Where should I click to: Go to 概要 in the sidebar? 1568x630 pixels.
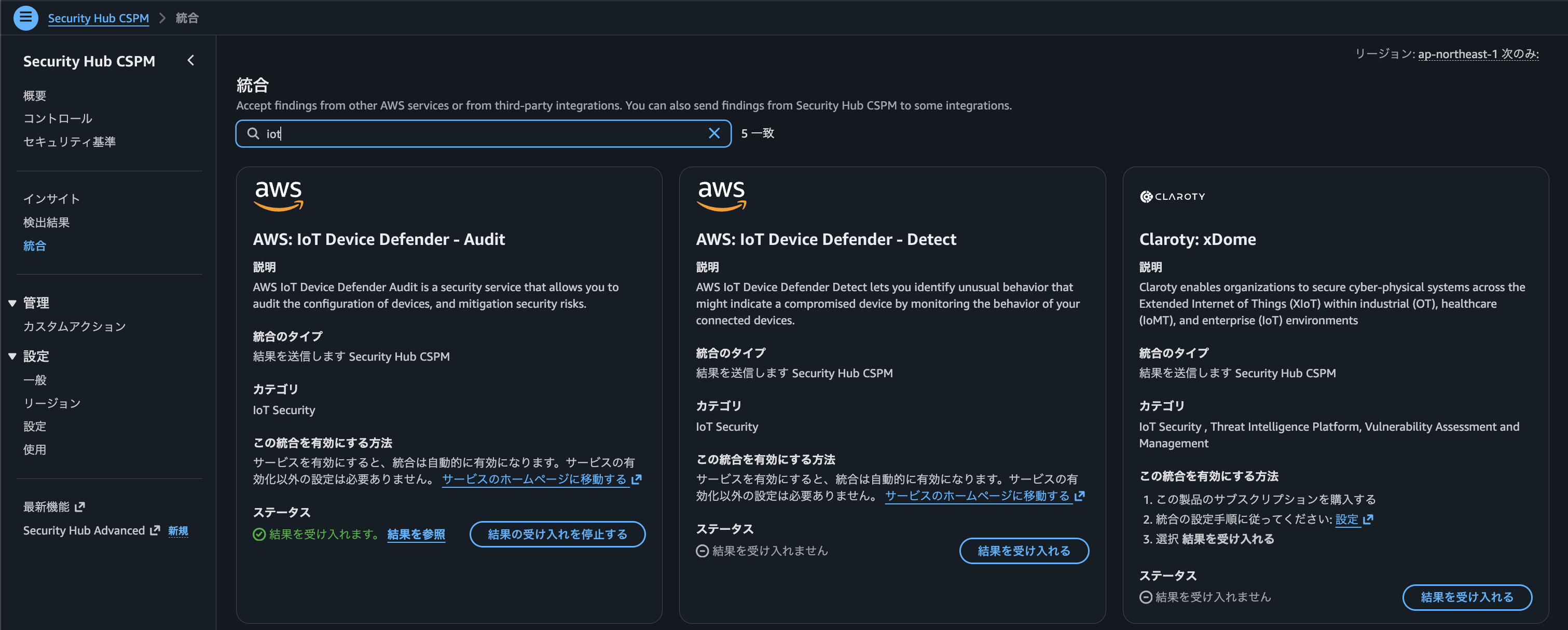click(35, 95)
